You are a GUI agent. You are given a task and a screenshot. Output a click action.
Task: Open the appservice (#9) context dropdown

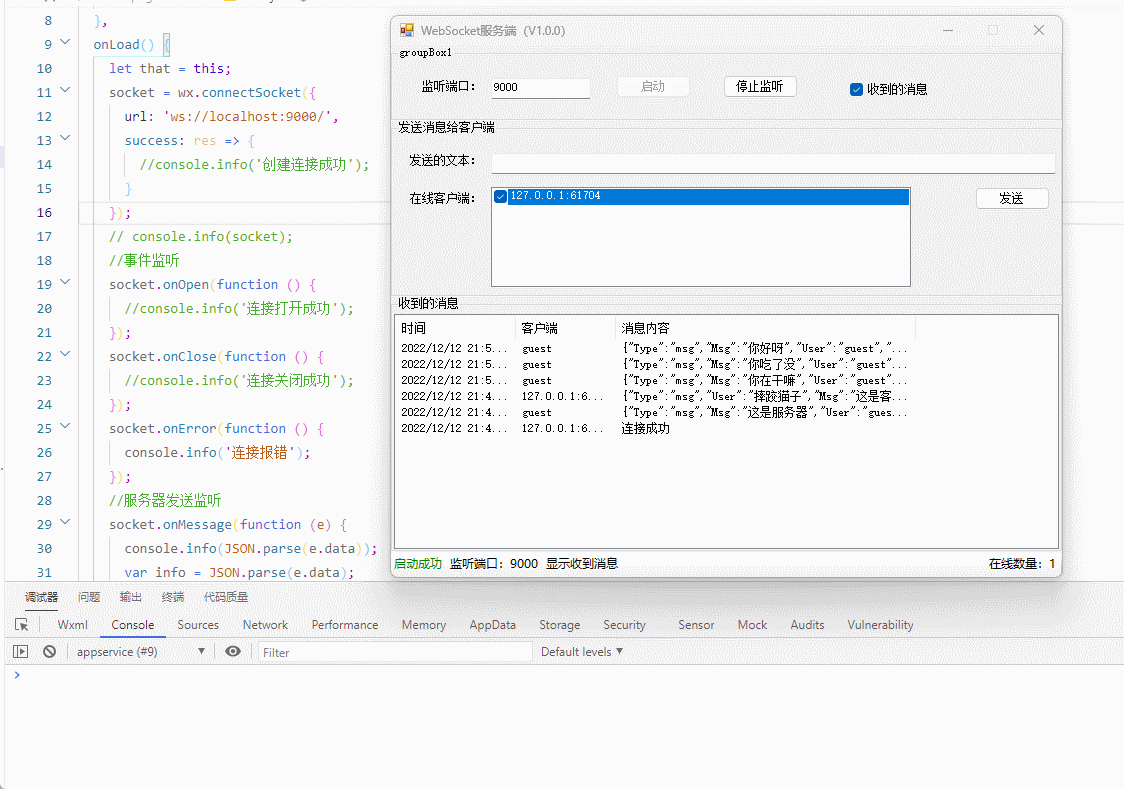[141, 651]
